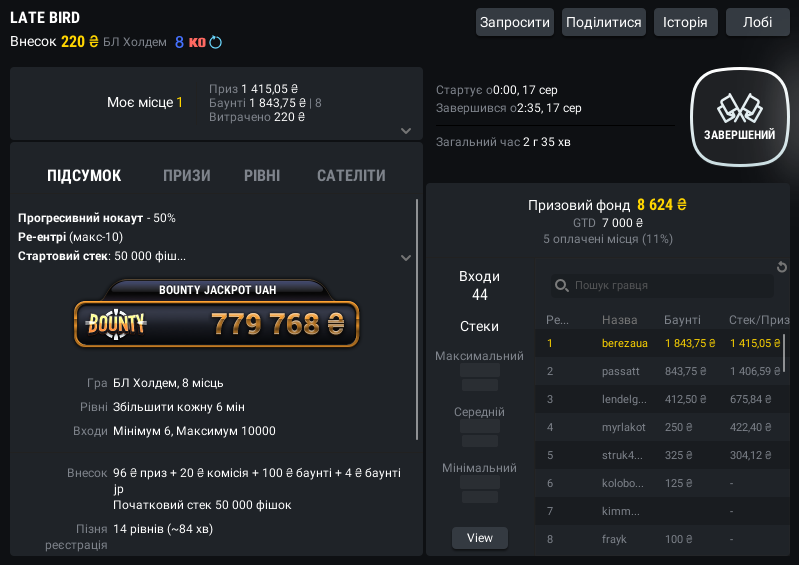The image size is (799, 565).
Task: Click the finished flags ЗАВЕРШЕНИЙ badge
Action: coord(739,117)
